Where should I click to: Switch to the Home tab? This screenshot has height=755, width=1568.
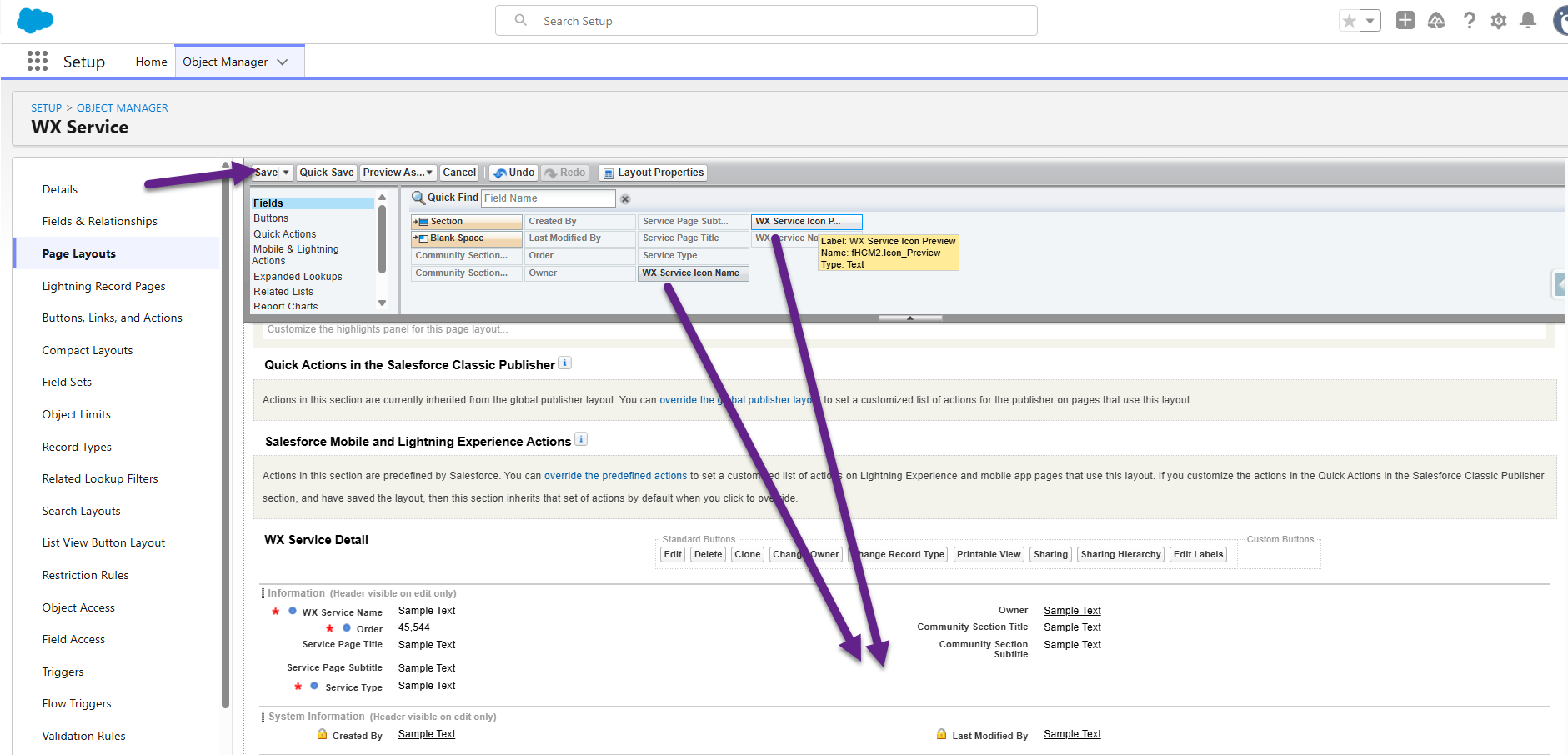[151, 62]
